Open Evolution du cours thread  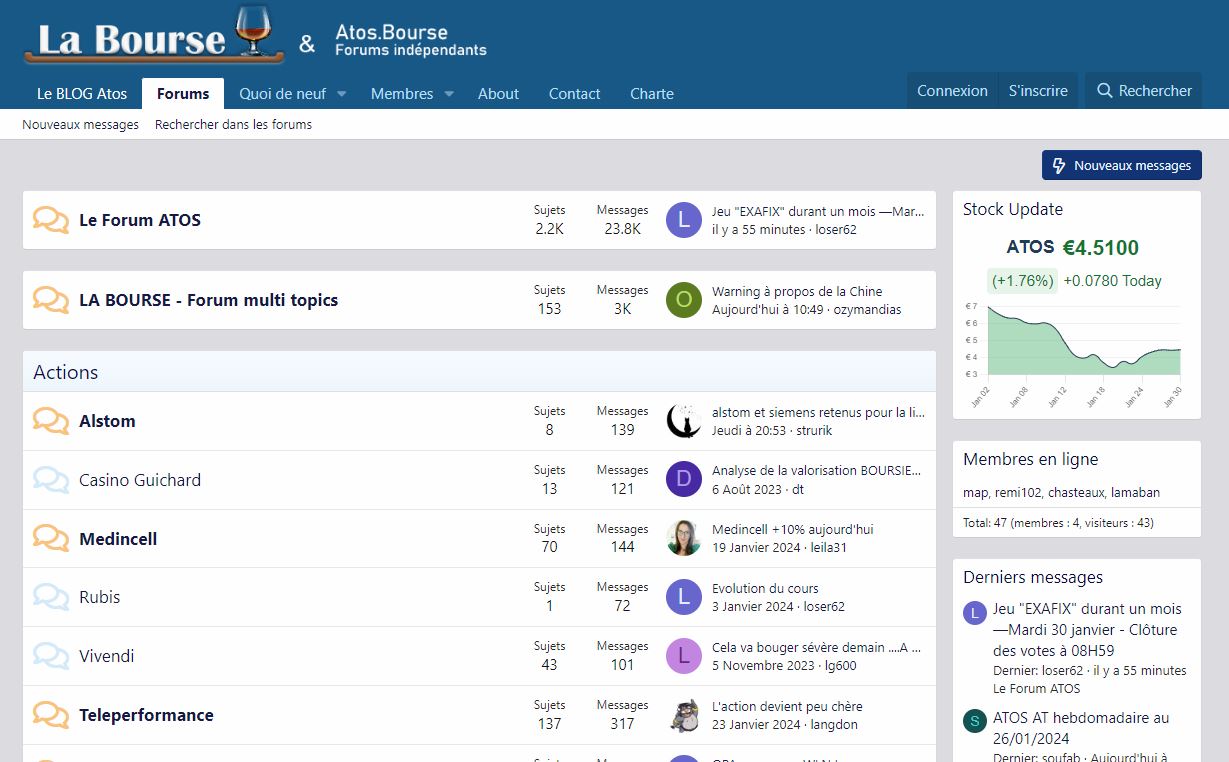pyautogui.click(x=765, y=589)
